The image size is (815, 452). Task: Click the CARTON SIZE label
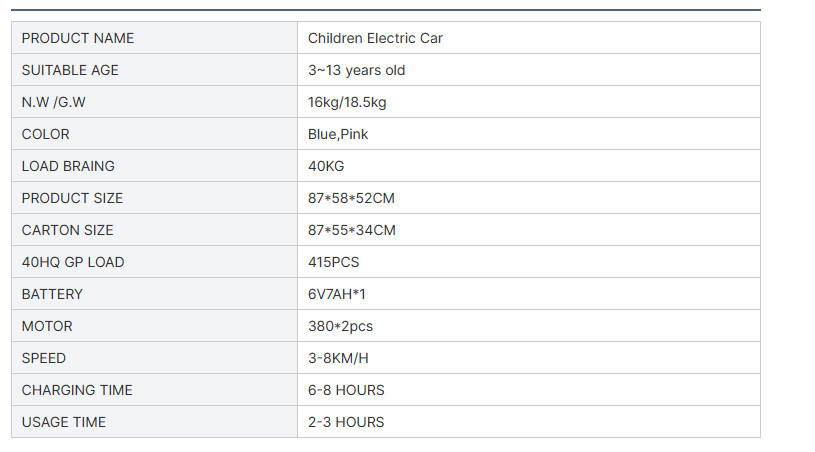tap(67, 230)
